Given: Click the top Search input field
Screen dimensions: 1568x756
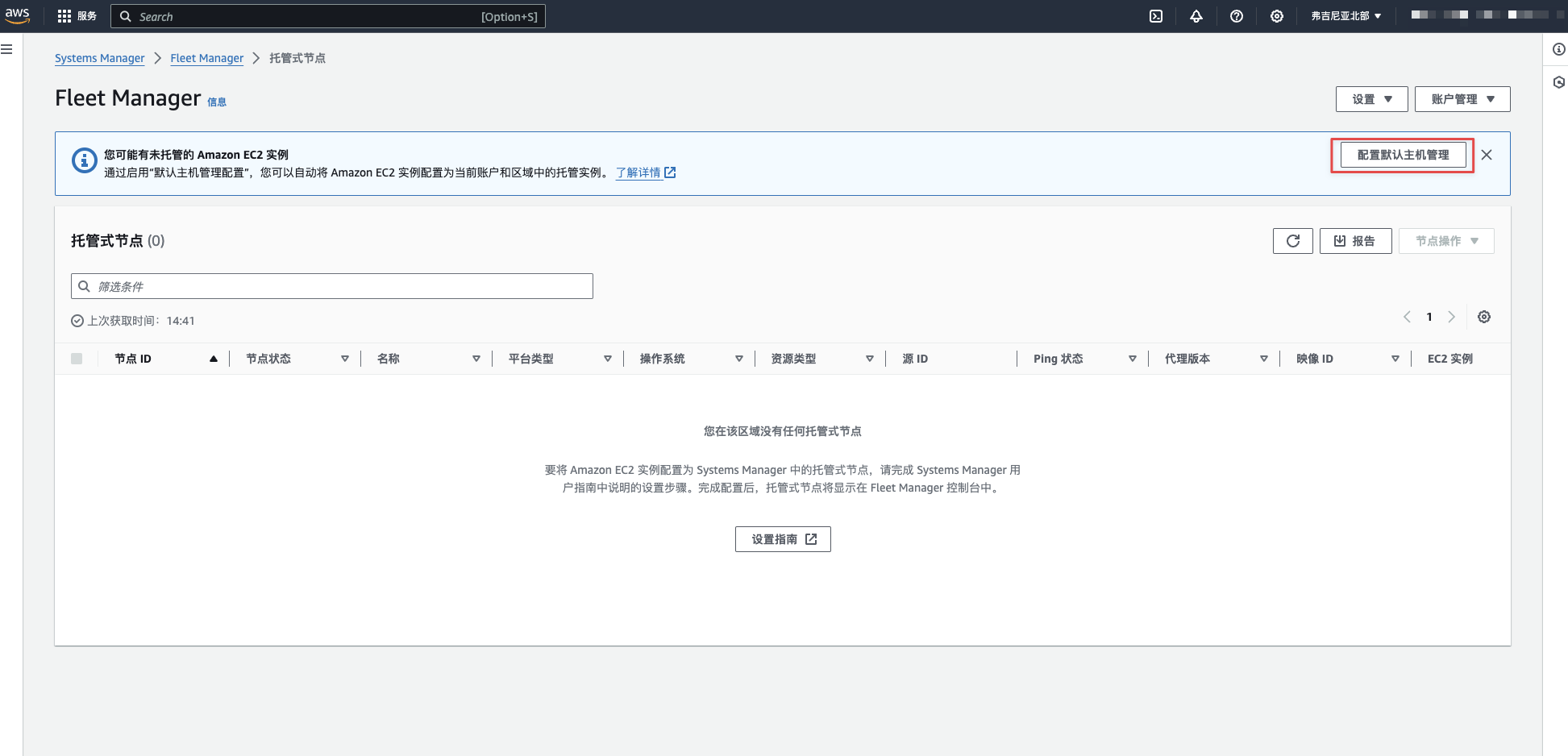Looking at the screenshot, I should tap(328, 16).
